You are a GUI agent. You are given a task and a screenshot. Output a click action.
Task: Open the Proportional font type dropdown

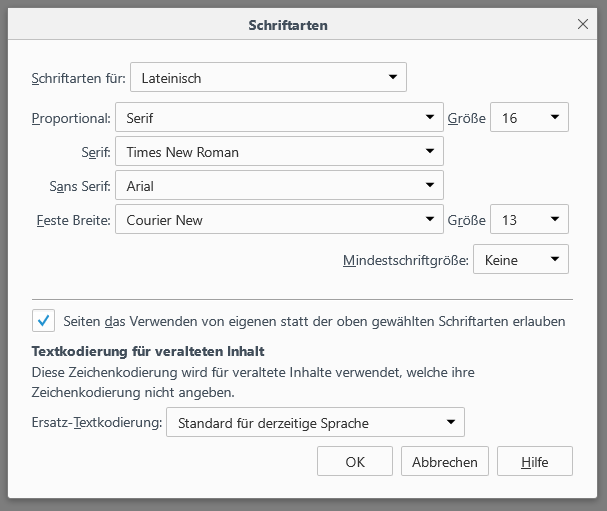coord(279,117)
